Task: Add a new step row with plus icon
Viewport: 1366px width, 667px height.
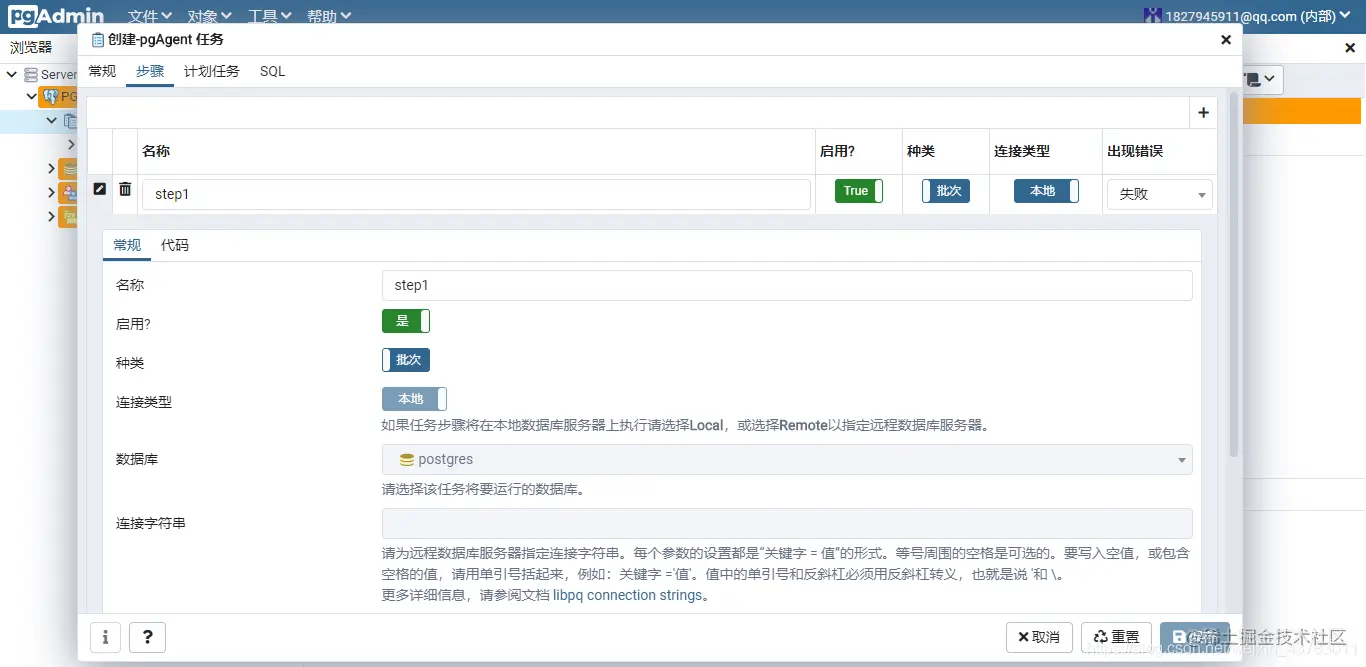Action: pos(1203,113)
